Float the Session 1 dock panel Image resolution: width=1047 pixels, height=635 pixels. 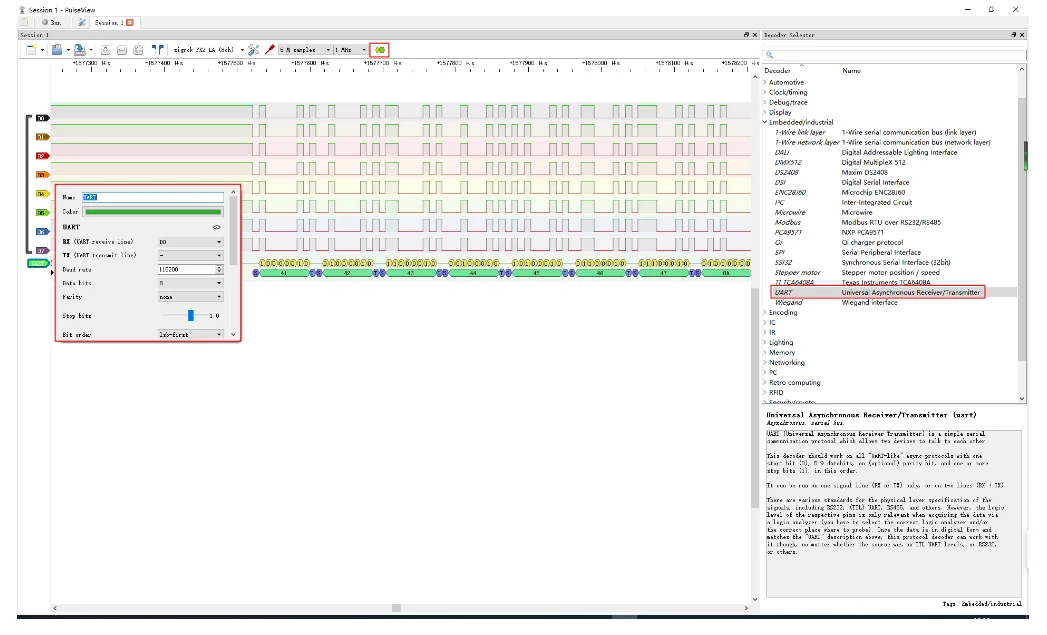click(747, 35)
